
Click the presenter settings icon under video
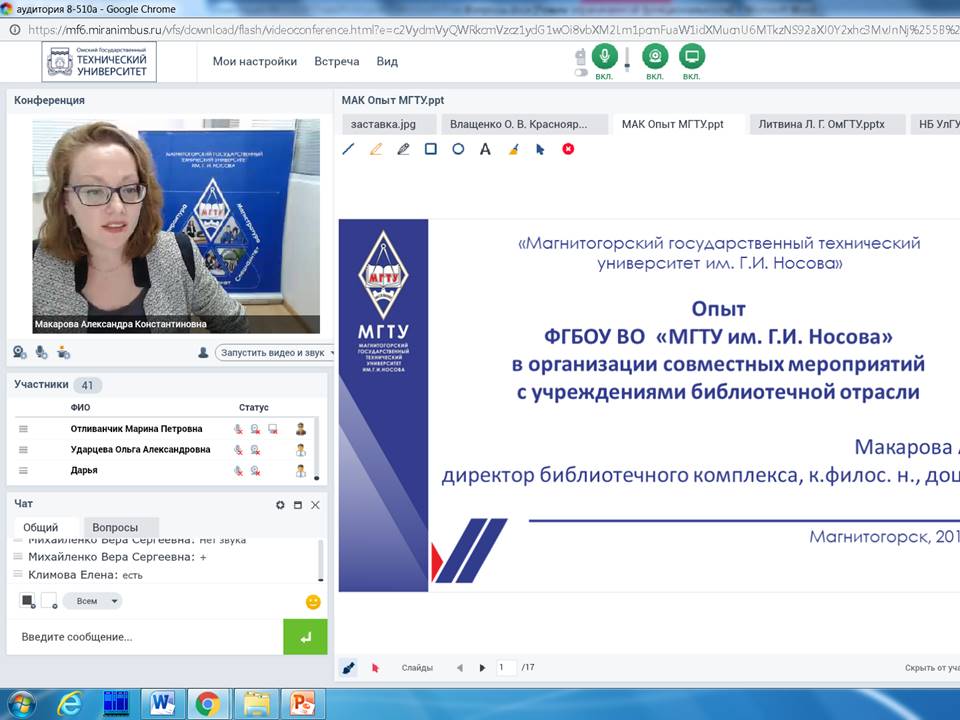click(64, 352)
